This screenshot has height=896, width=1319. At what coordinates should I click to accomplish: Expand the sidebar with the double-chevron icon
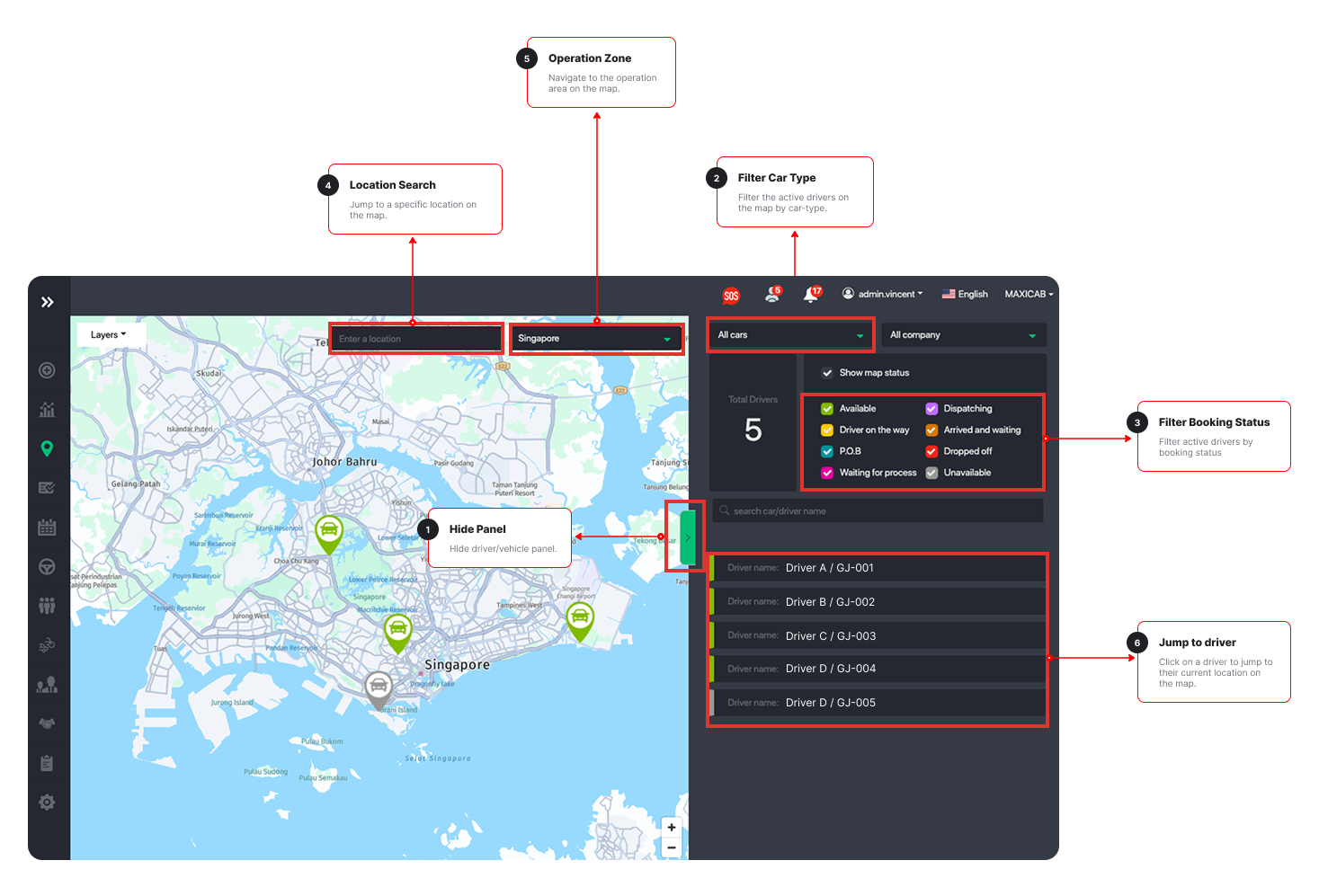click(48, 302)
